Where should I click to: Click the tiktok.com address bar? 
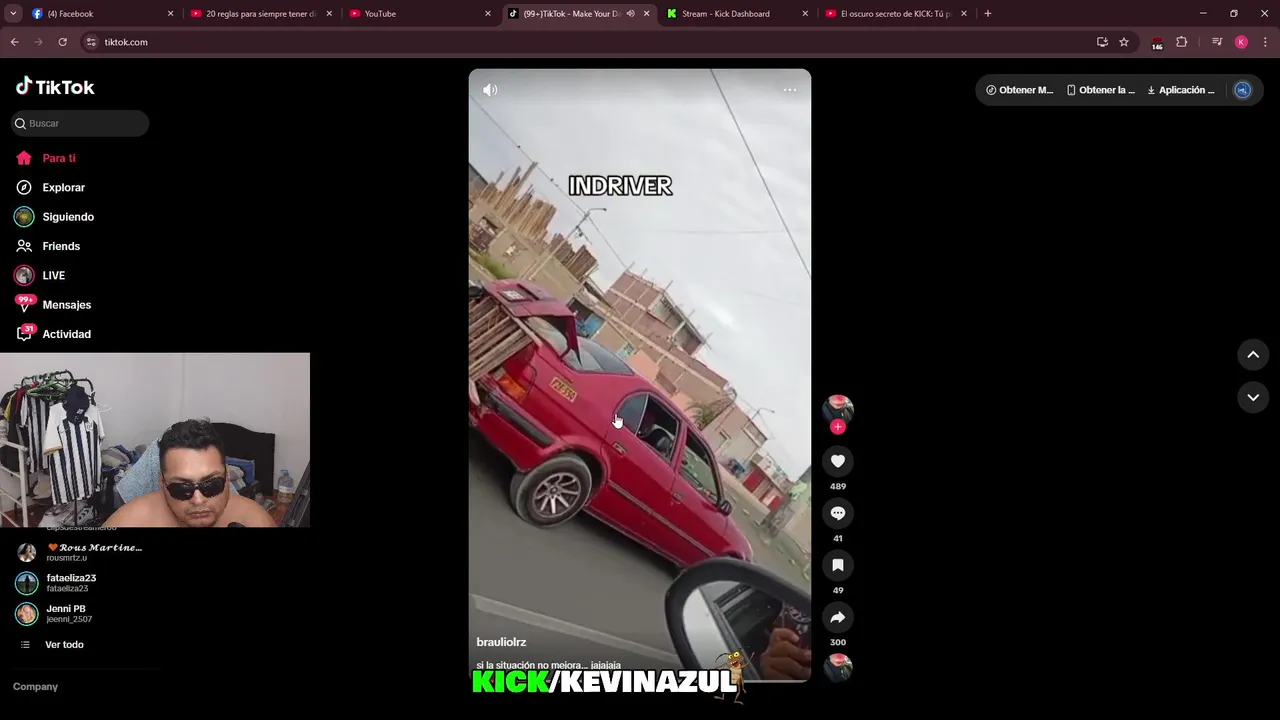(590, 42)
